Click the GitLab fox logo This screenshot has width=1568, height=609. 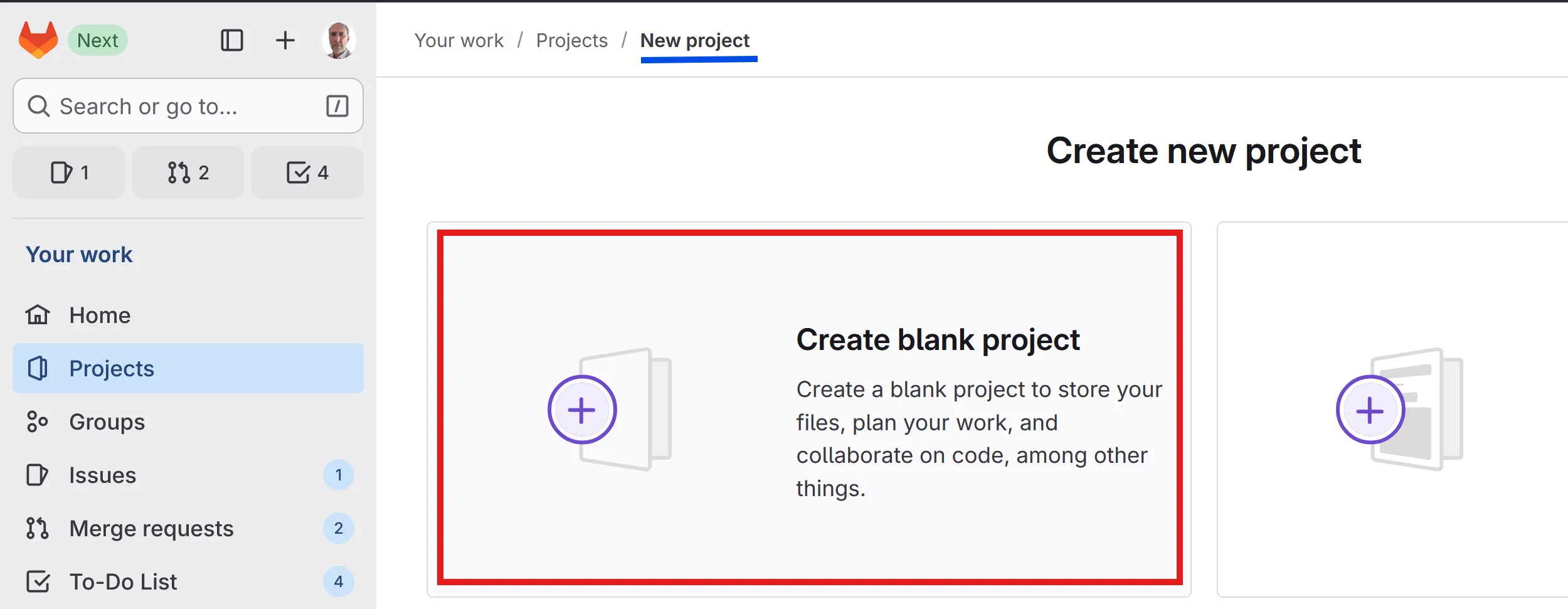click(x=38, y=40)
